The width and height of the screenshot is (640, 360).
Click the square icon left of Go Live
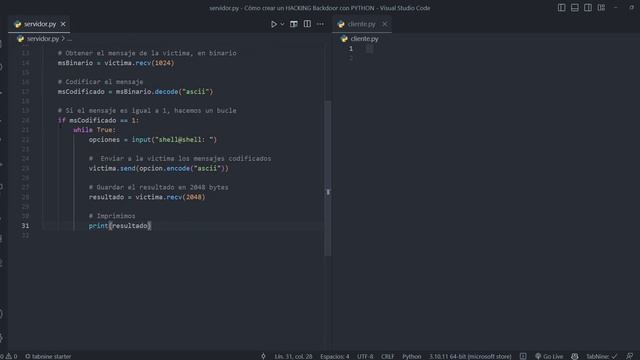click(x=523, y=356)
